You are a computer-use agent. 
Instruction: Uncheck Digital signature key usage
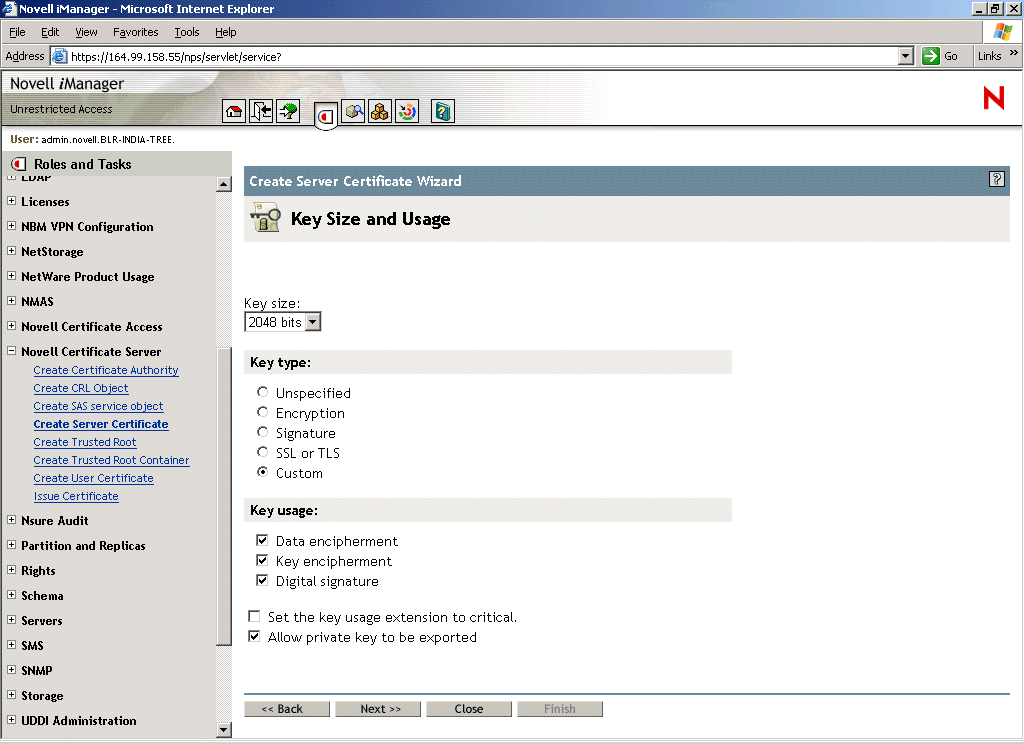pyautogui.click(x=262, y=580)
